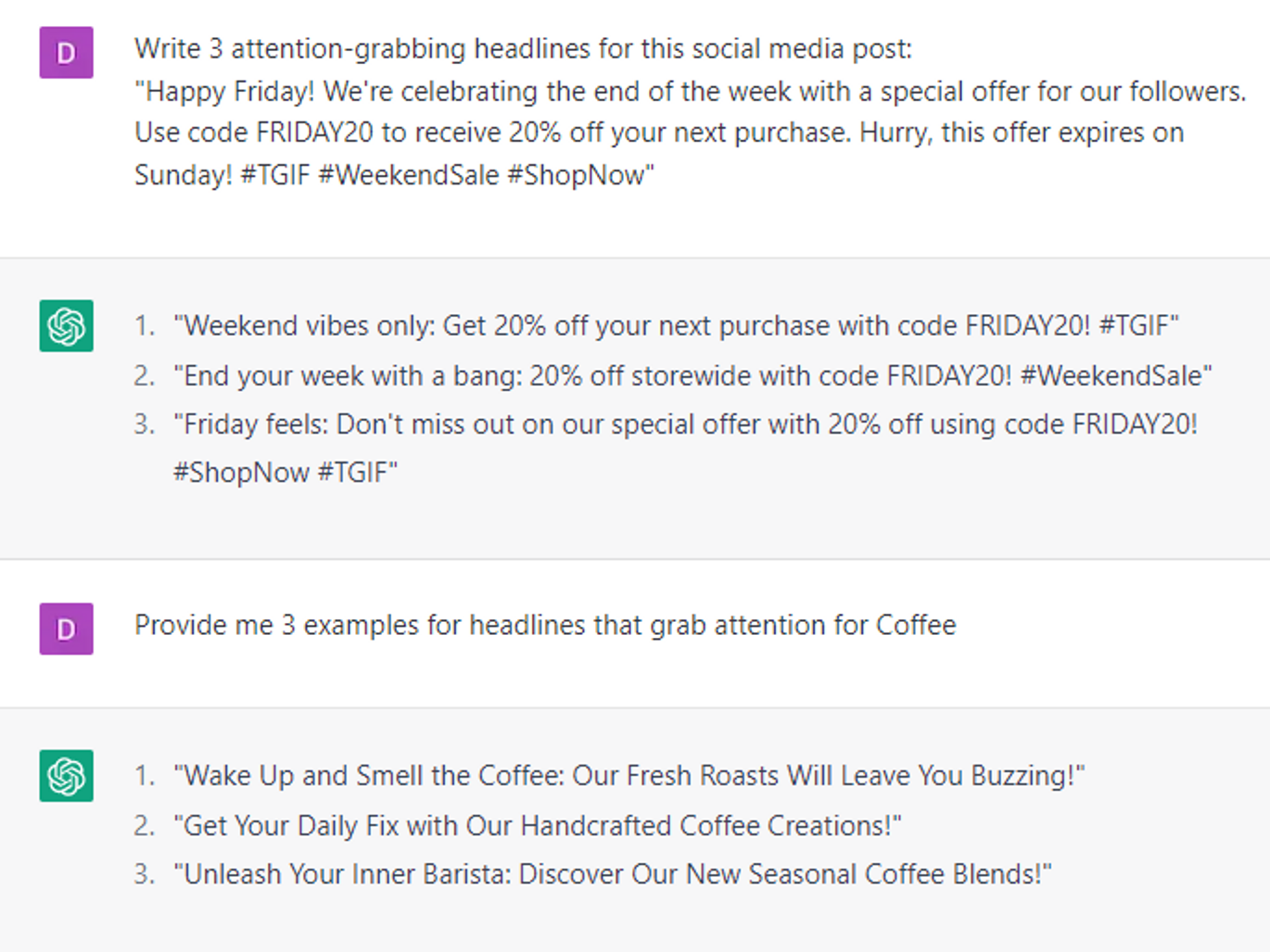Select the 'Get Your Daily Fix' headline
Image resolution: width=1270 pixels, height=952 pixels.
tap(538, 825)
